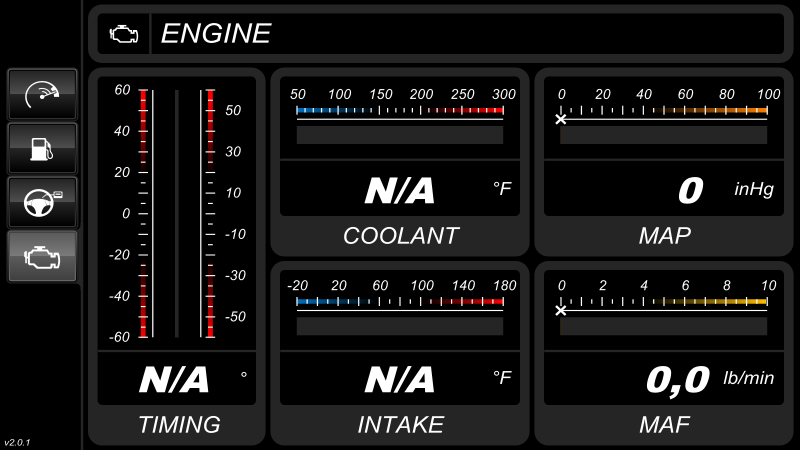Click the timing N/A readout
This screenshot has height=450, width=800.
coord(174,380)
